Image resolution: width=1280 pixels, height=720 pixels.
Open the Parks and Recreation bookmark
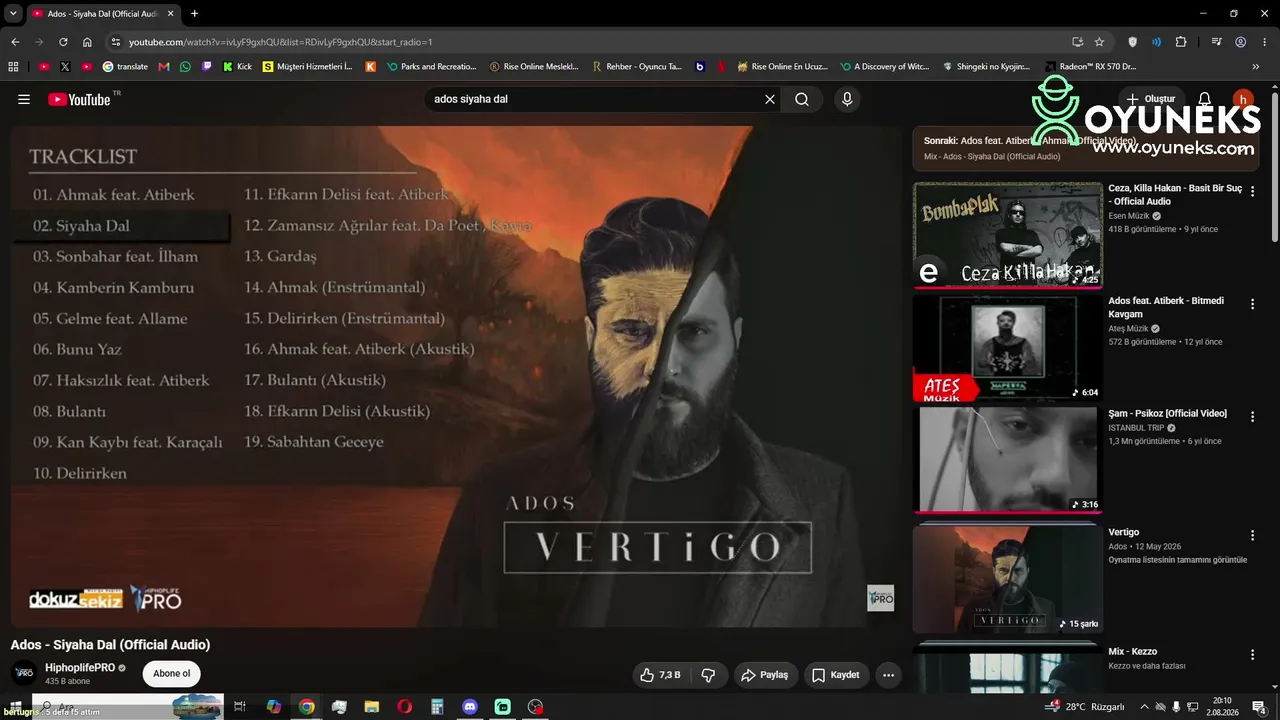coord(431,67)
